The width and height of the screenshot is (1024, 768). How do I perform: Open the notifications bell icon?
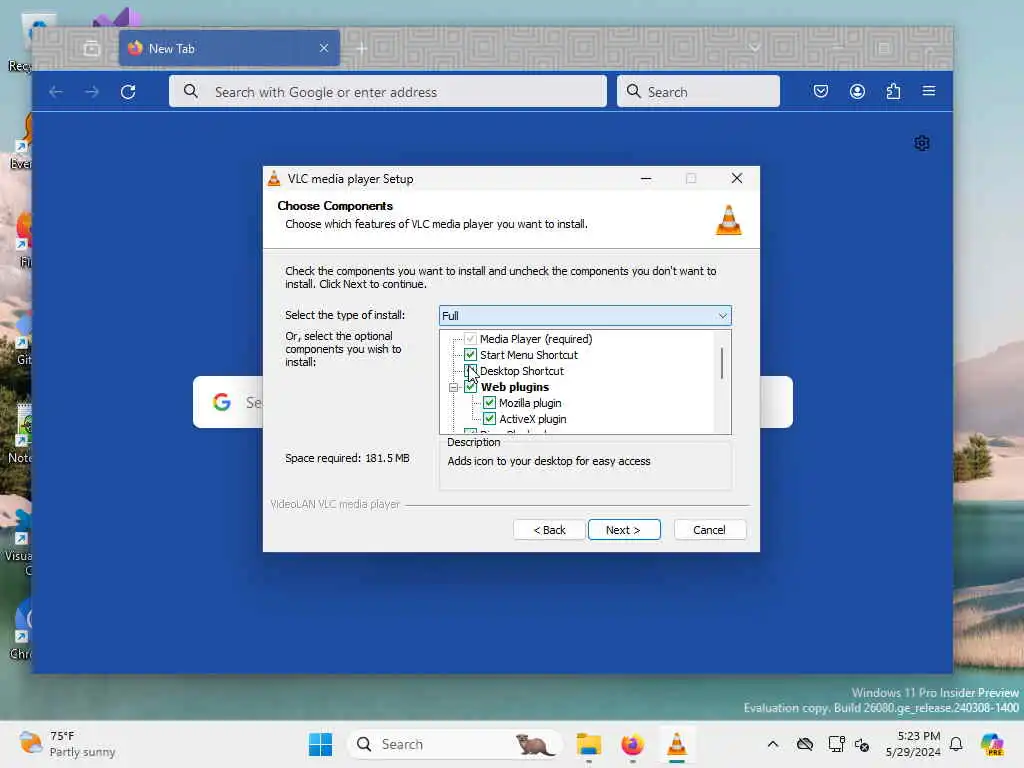956,744
